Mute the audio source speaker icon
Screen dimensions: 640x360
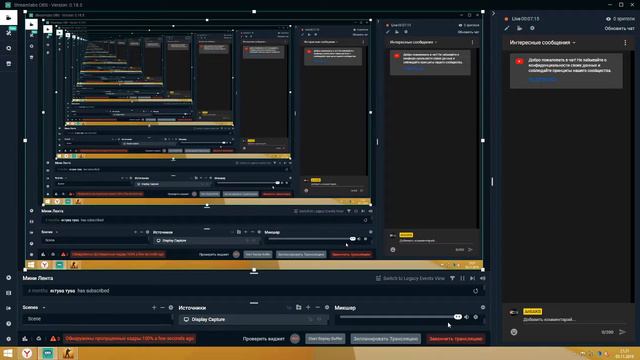pos(467,317)
